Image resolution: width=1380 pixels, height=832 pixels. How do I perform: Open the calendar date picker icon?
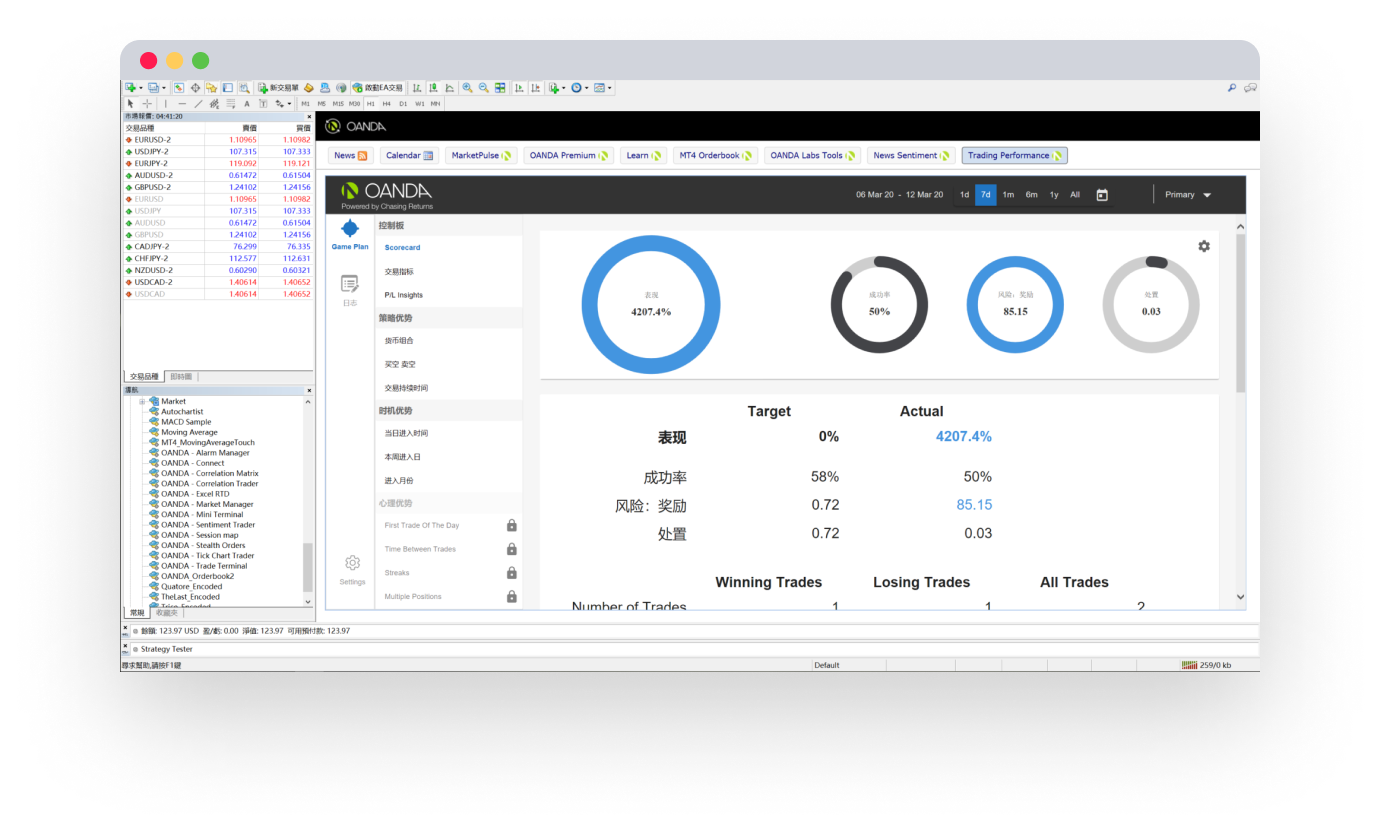click(x=1102, y=195)
